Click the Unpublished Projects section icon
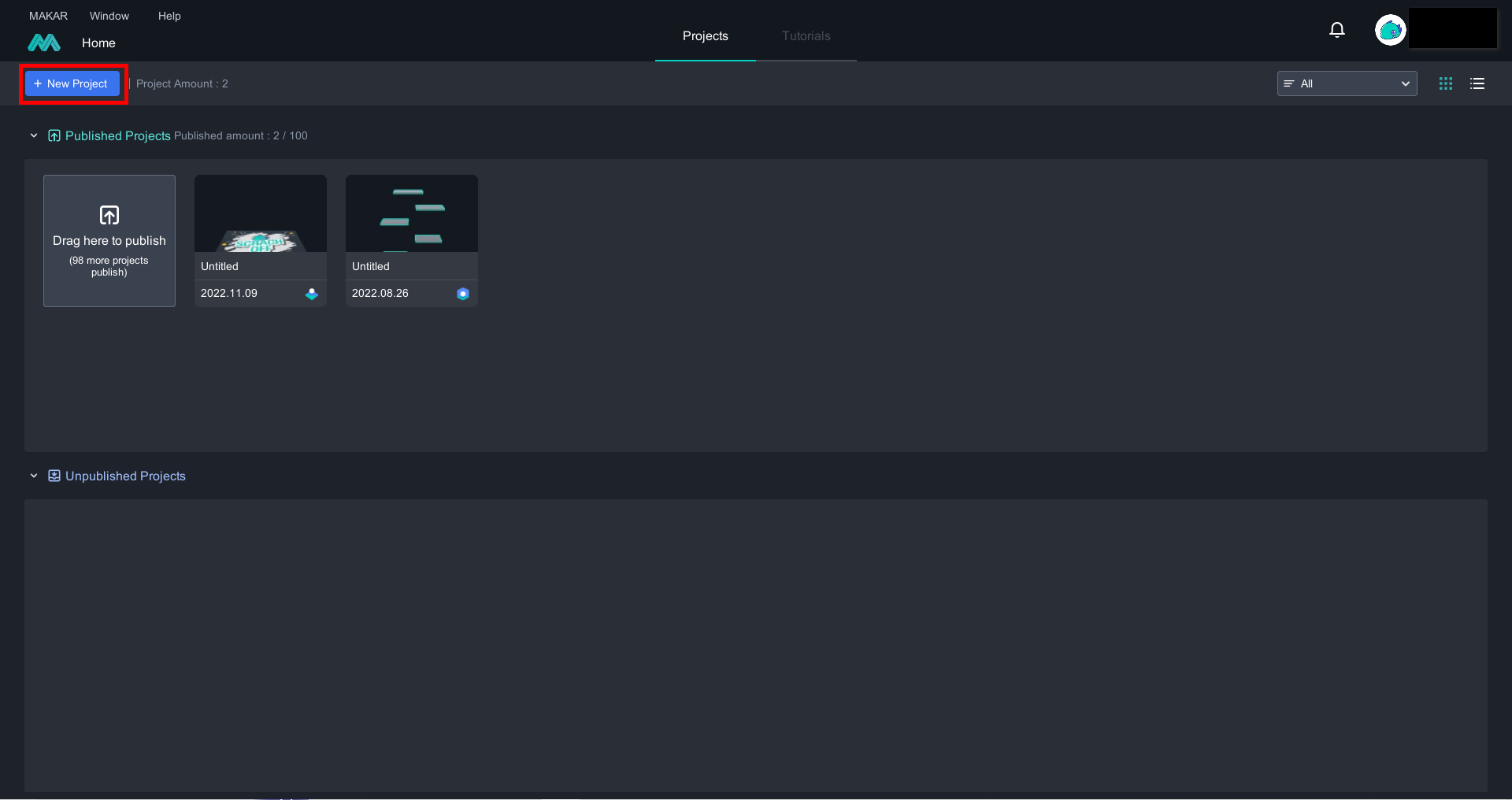 point(54,476)
